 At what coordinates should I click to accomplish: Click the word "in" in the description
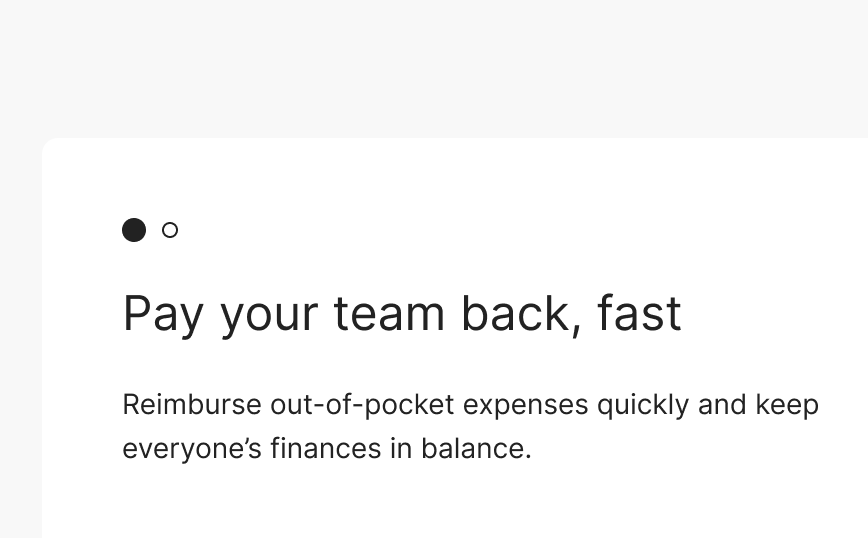click(401, 448)
